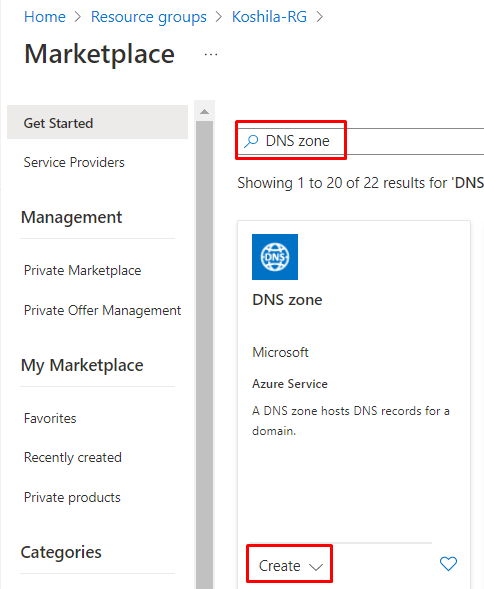
Task: Open Favorites under My Marketplace
Action: point(50,418)
